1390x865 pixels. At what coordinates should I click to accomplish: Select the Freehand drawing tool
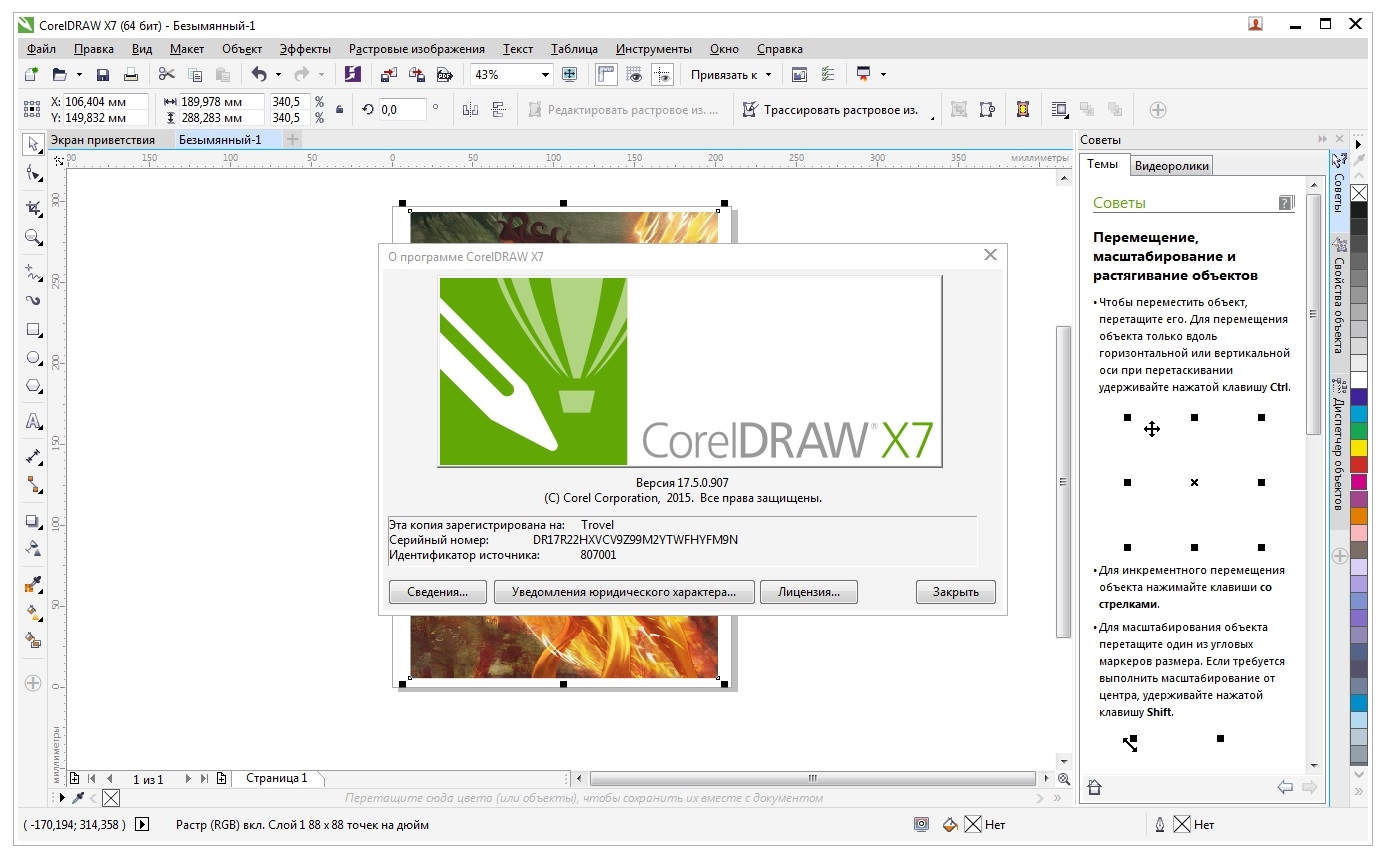[x=33, y=273]
